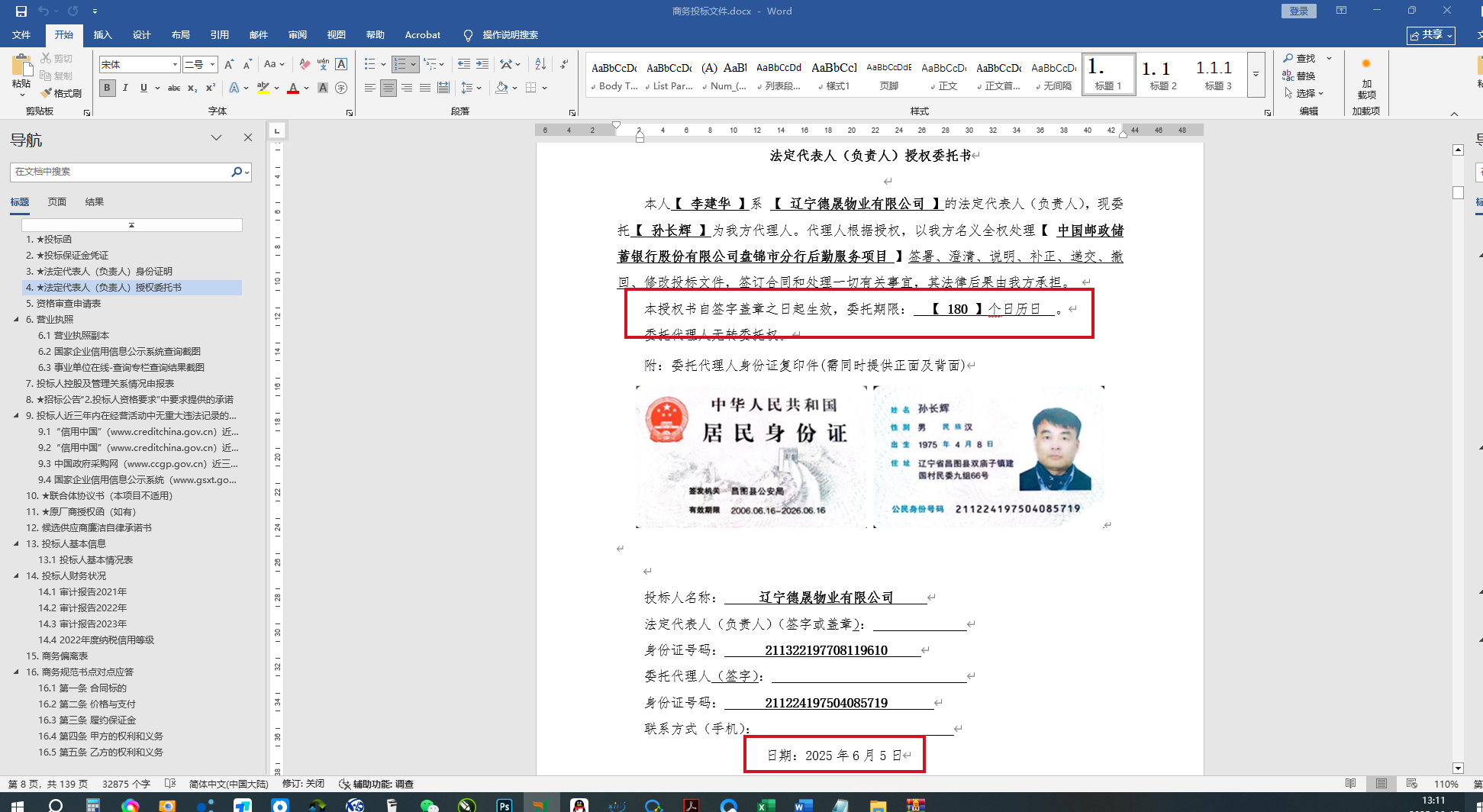Switch to Web Layout view in status bar

click(1411, 784)
